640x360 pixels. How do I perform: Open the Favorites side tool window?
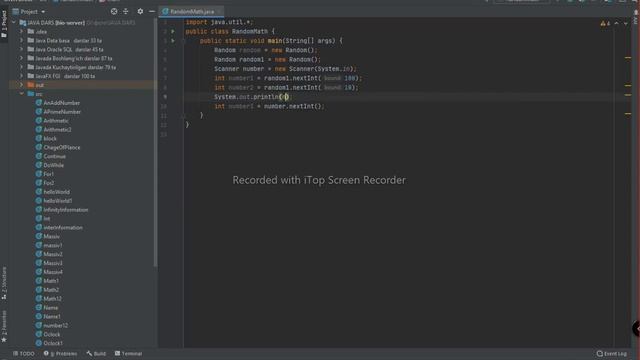pyautogui.click(x=4, y=327)
